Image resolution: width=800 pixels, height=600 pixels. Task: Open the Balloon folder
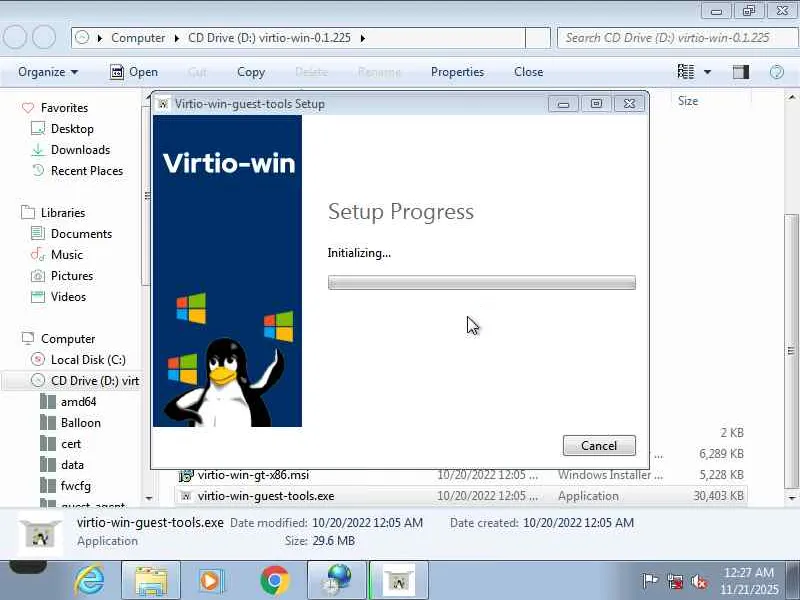click(x=81, y=422)
